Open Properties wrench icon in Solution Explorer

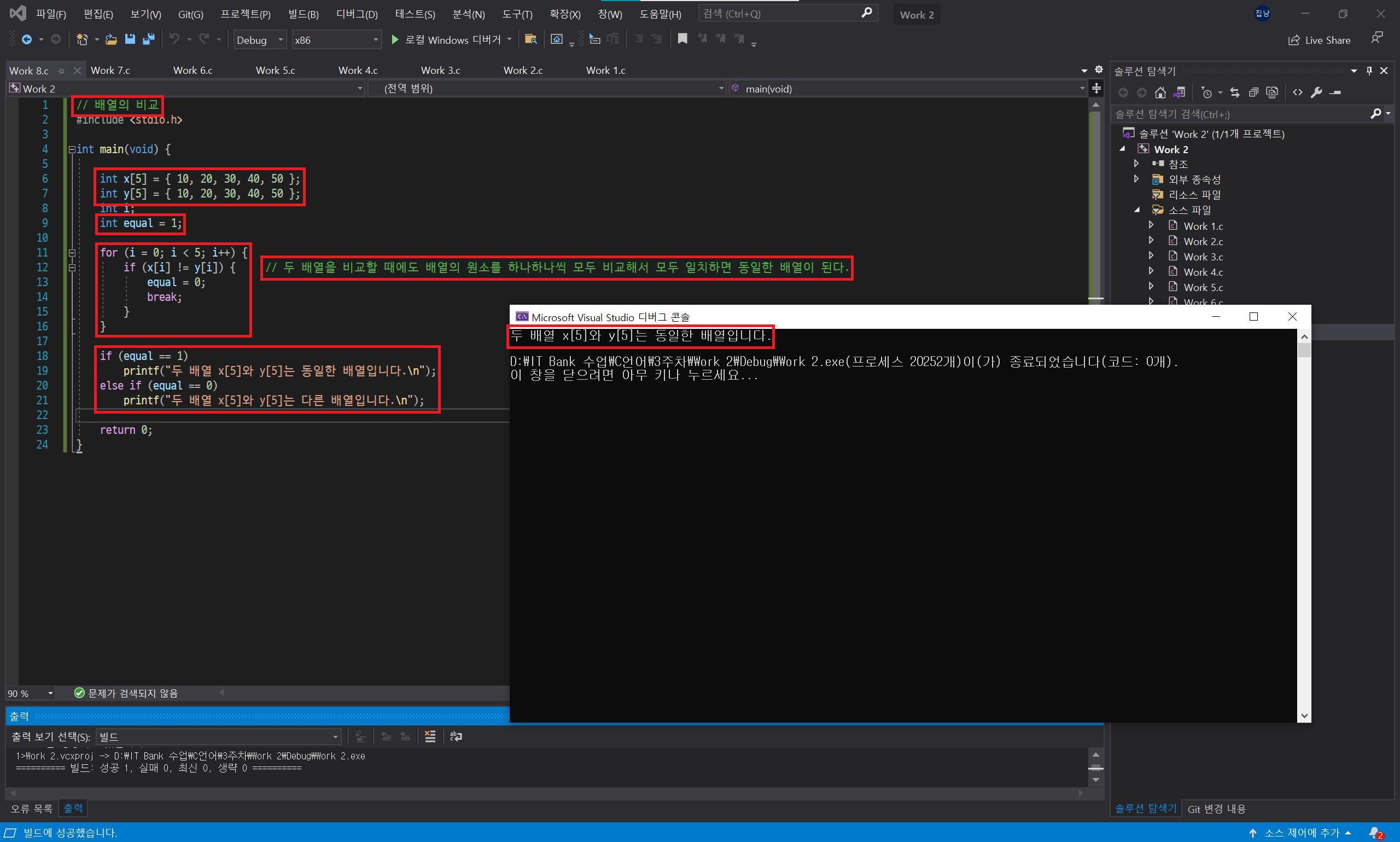coord(1317,92)
